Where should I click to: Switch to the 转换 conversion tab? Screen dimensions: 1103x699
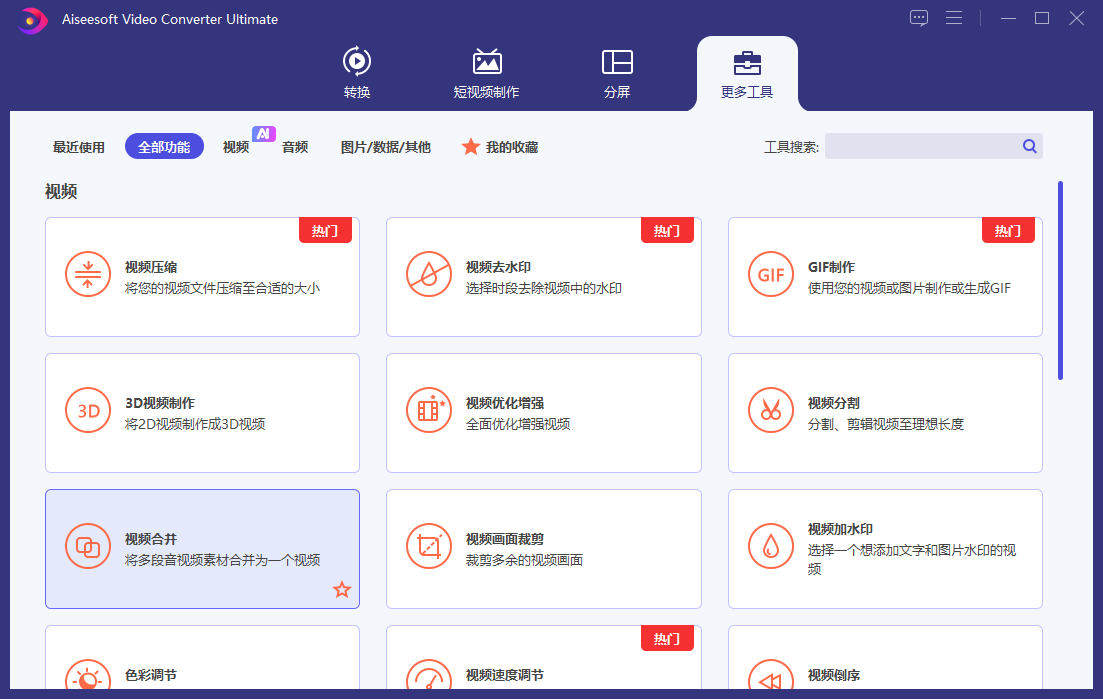click(x=357, y=72)
